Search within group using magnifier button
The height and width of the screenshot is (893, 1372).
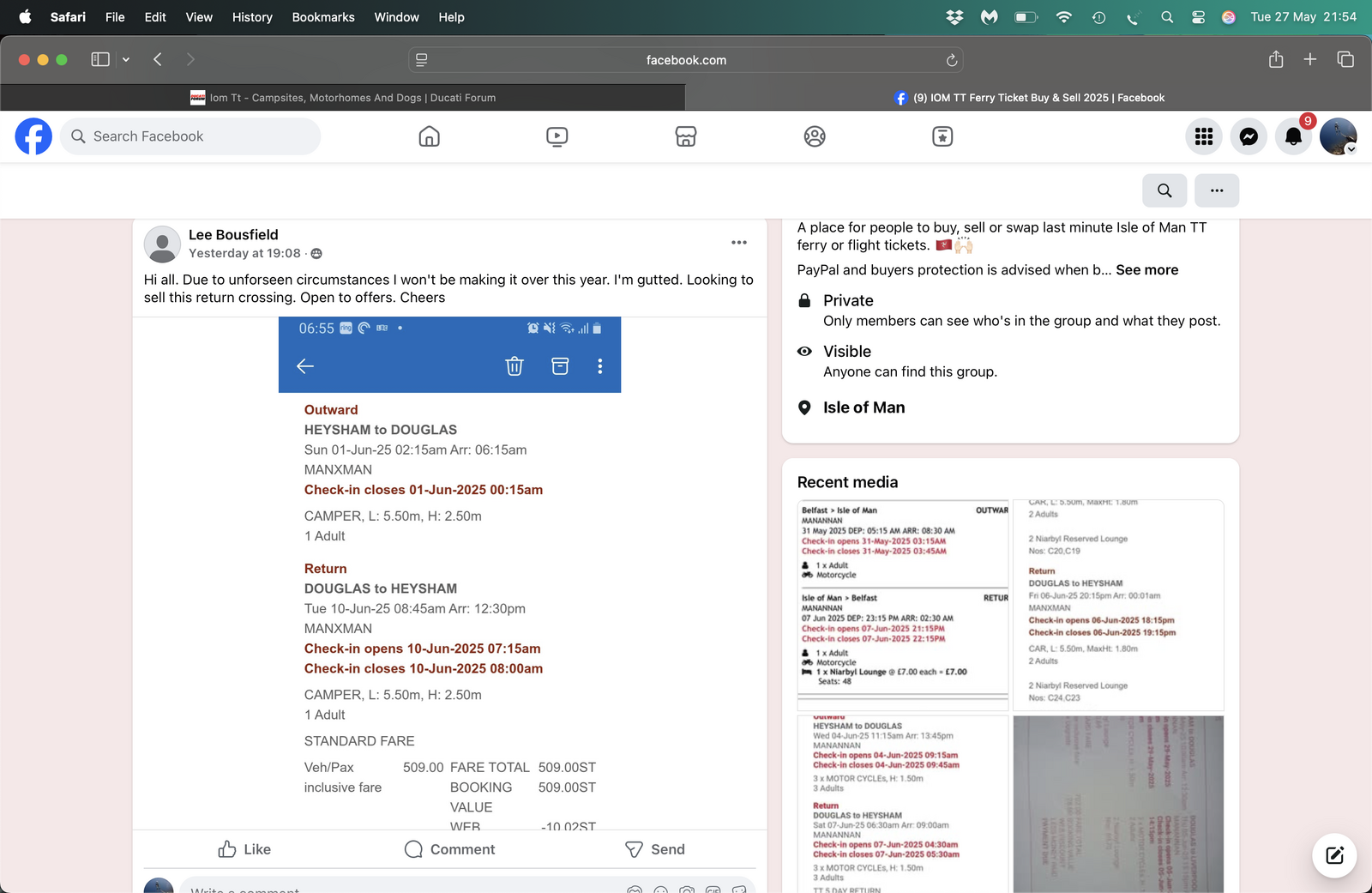pos(1164,190)
